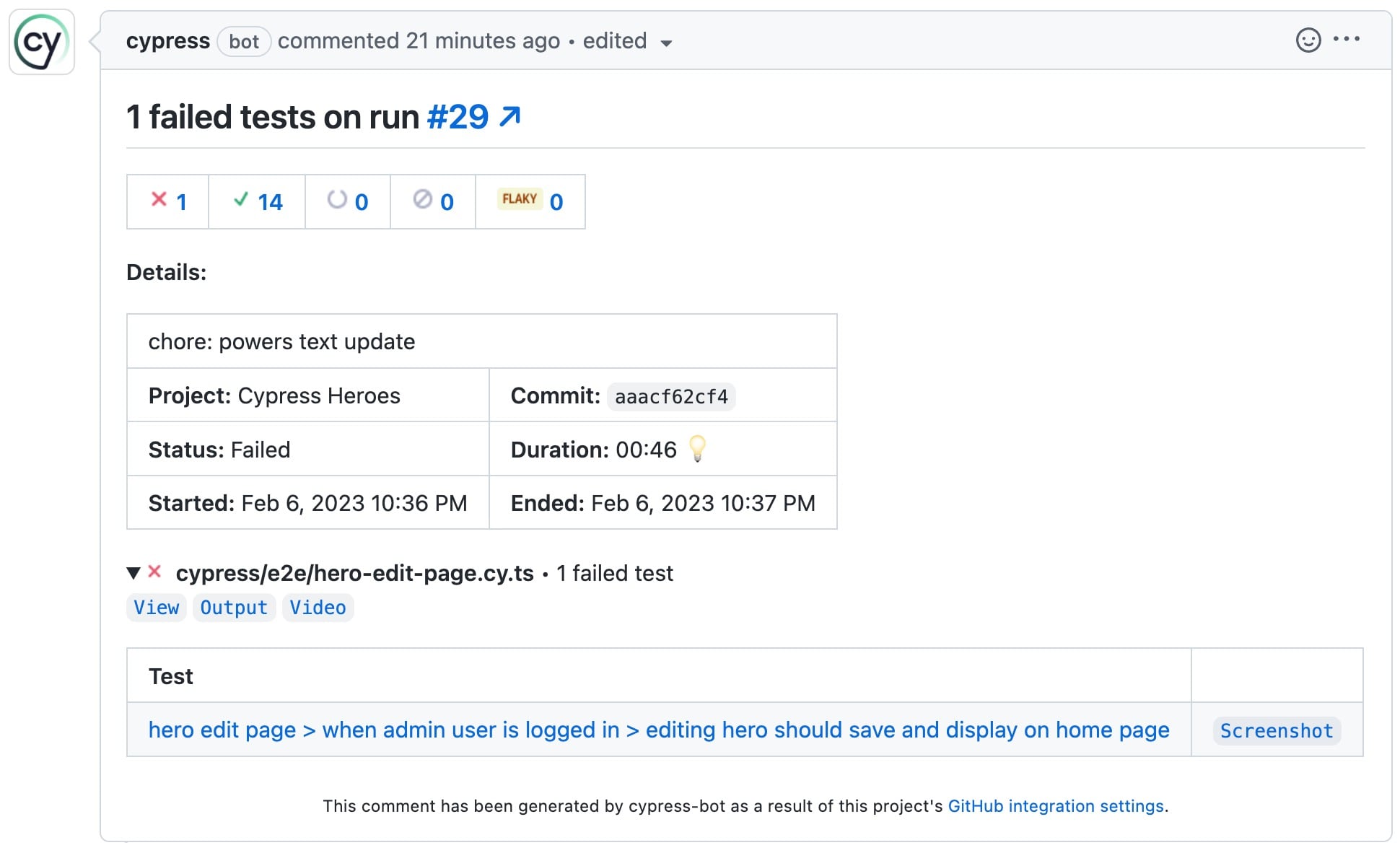
Task: Click the failed test red X icon beside filename
Action: [159, 572]
